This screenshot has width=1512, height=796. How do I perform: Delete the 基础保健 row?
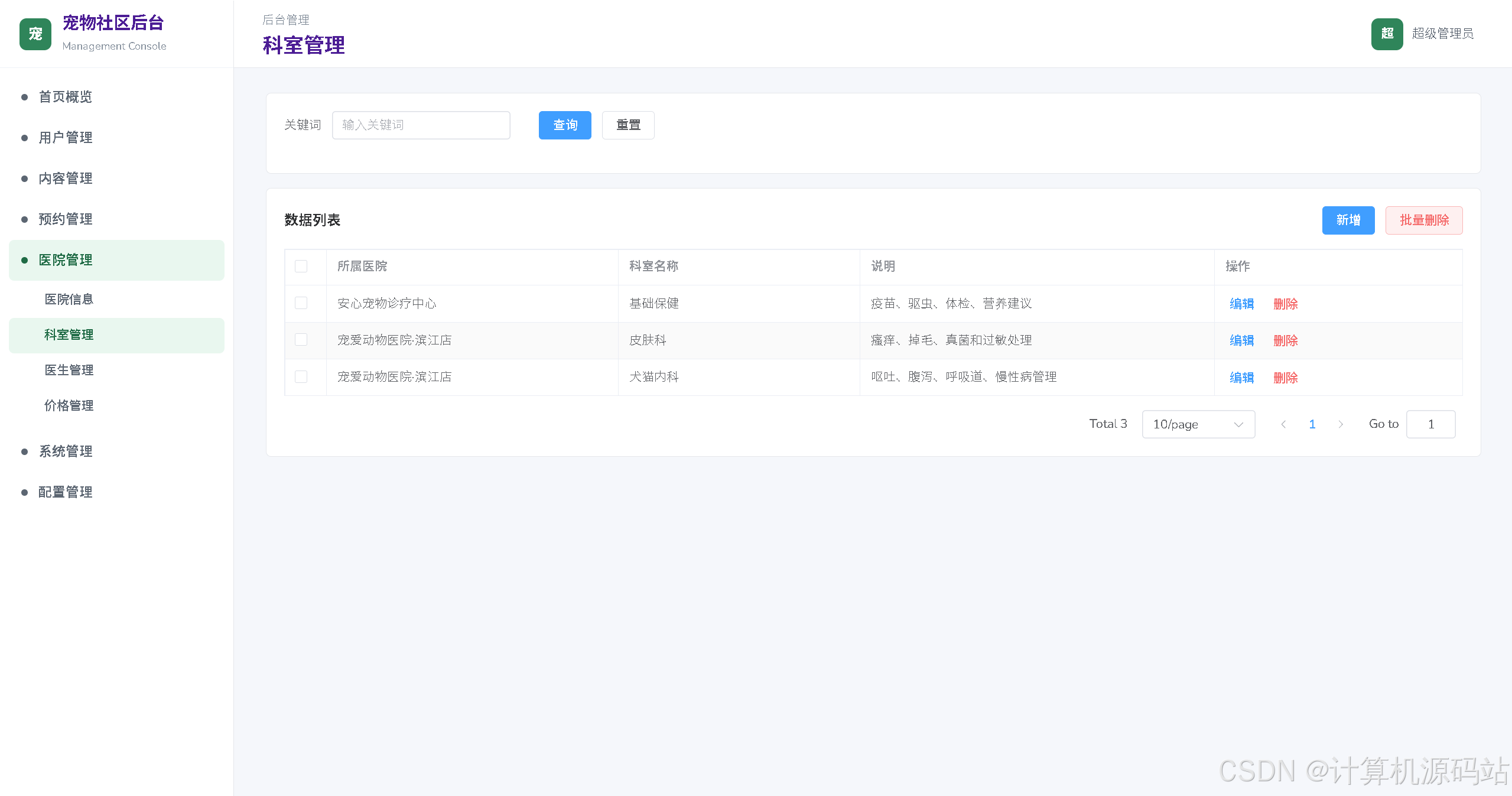coord(1285,304)
